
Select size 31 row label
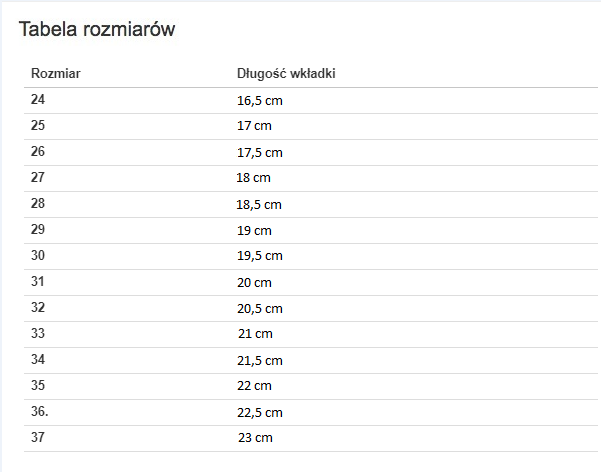[38, 282]
